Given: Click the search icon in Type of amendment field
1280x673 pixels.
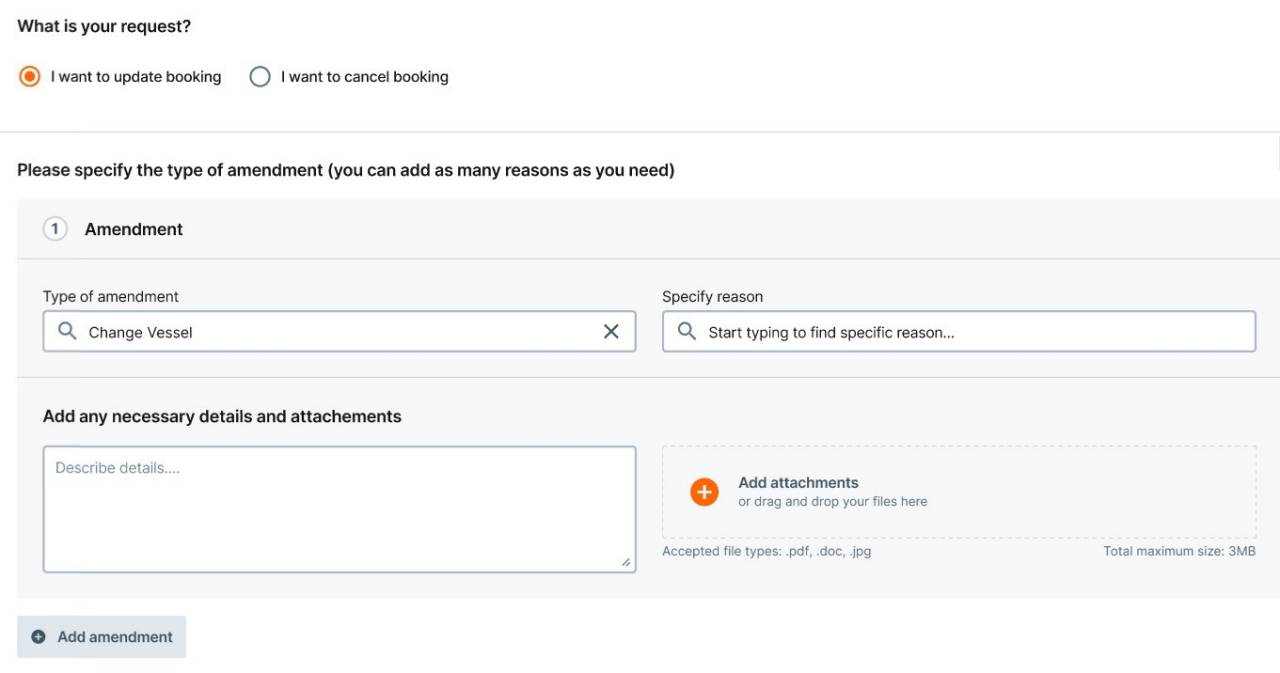Looking at the screenshot, I should pos(67,331).
